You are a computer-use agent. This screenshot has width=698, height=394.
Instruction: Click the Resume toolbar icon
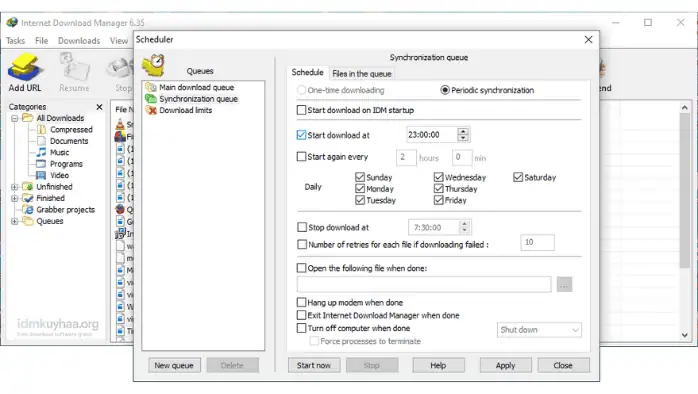(74, 67)
